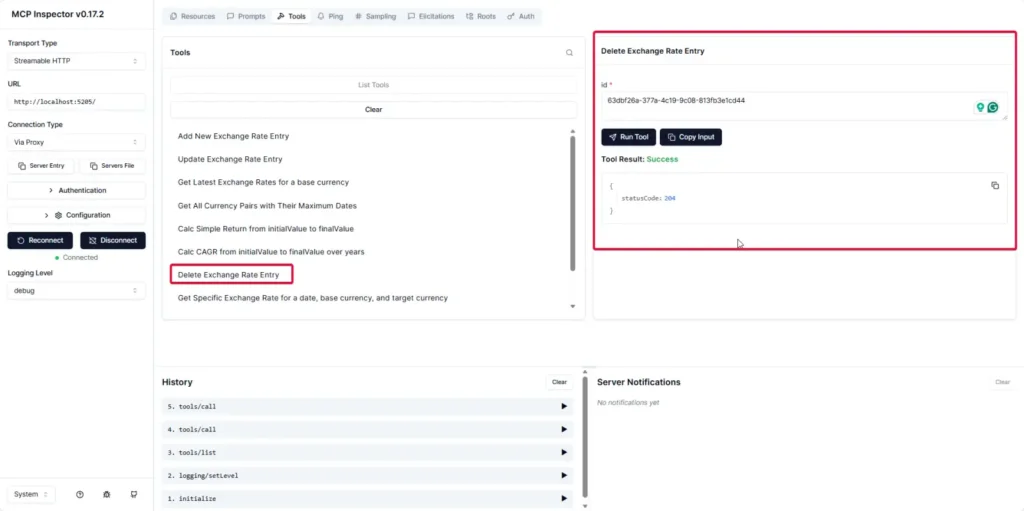The width and height of the screenshot is (1024, 511).
Task: Click the Grammarly icon in id field
Action: (993, 108)
